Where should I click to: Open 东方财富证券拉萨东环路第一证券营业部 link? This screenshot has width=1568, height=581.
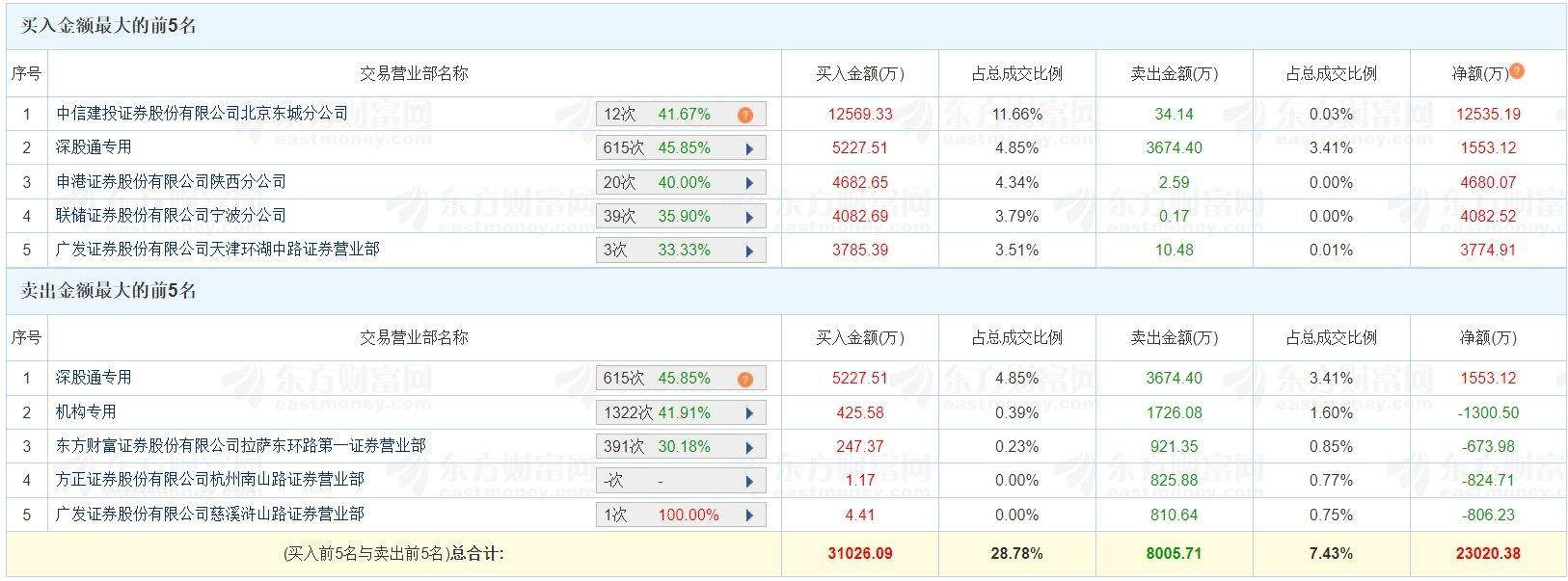[x=240, y=446]
